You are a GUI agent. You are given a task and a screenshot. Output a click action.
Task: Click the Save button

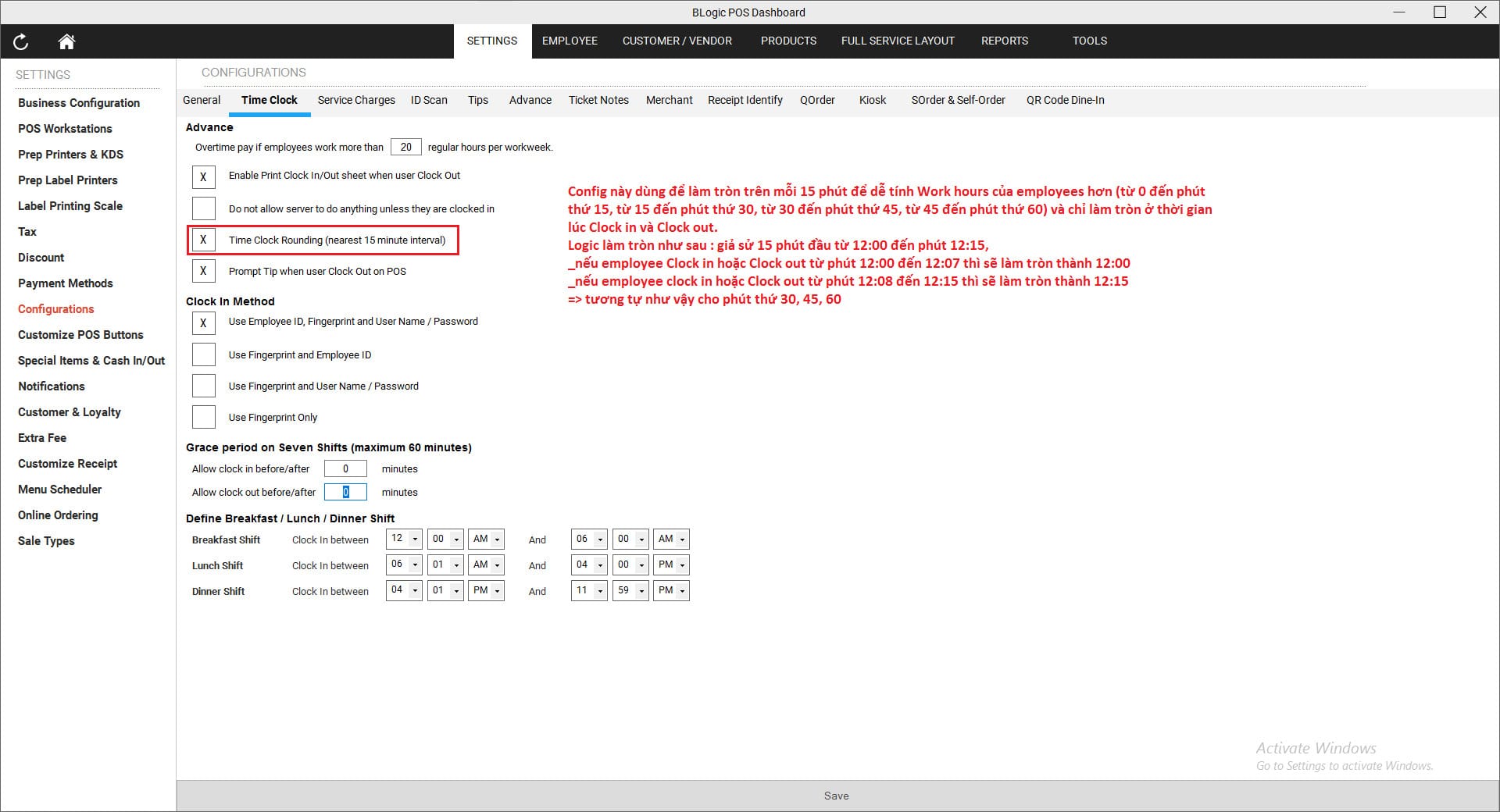coord(837,796)
